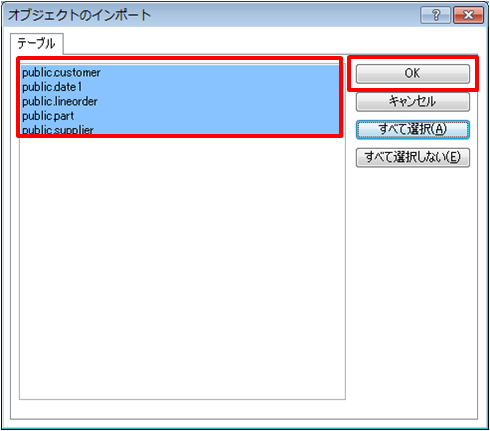Close the オブジェクトのインポート dialog
Viewport: 490px width, 431px height.
pyautogui.click(x=468, y=15)
